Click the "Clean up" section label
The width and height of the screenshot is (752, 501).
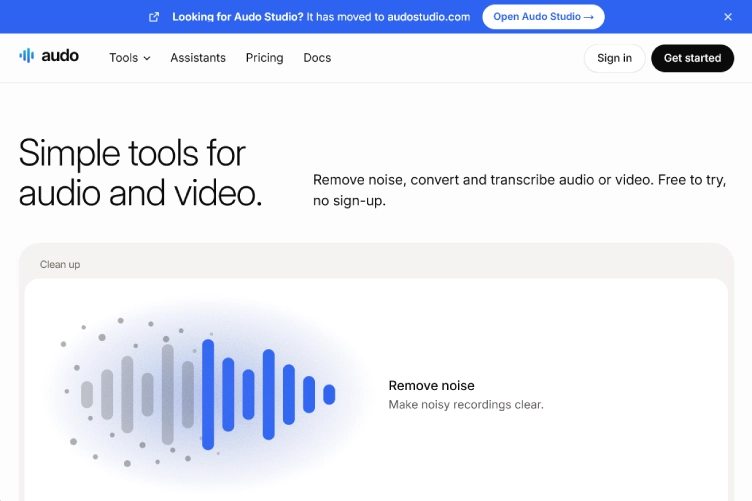click(x=60, y=265)
